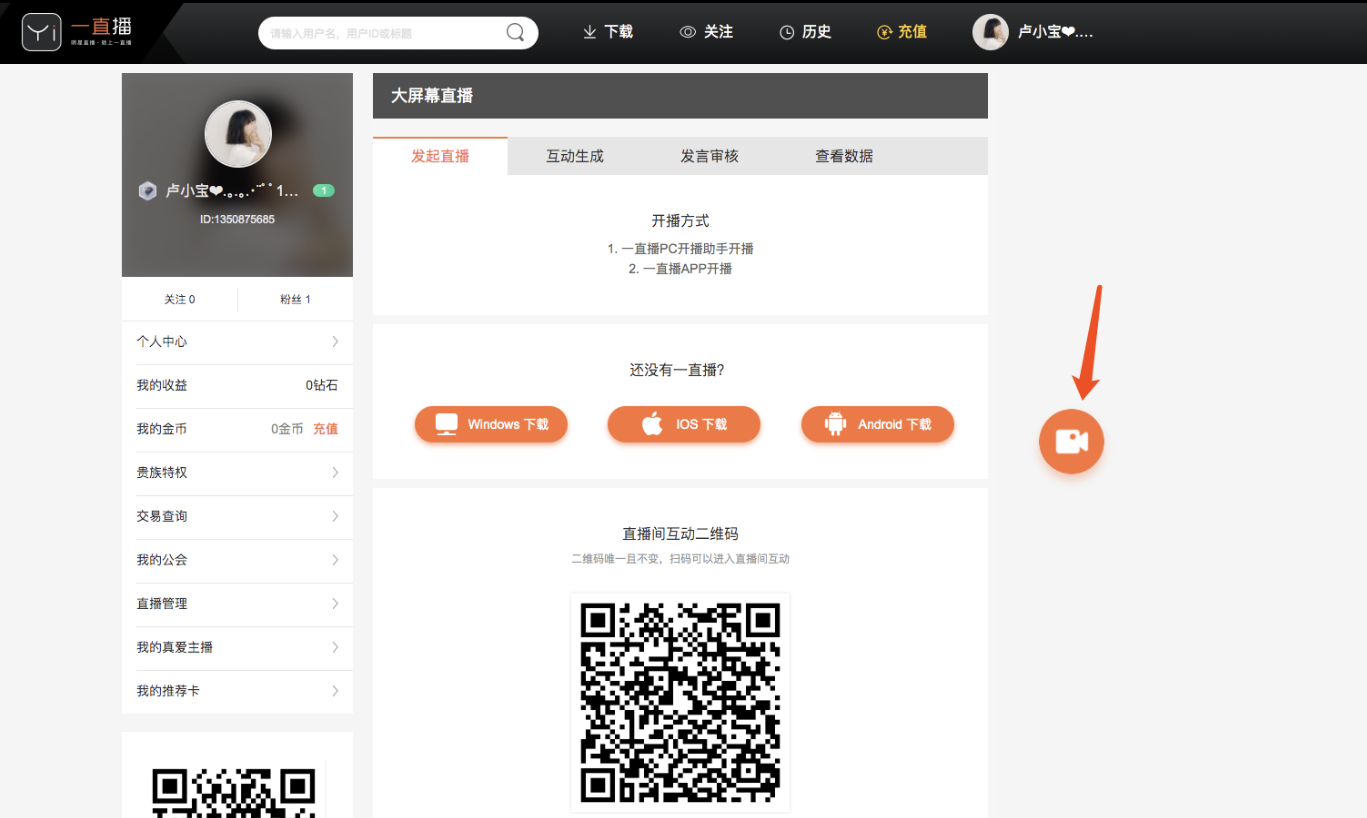Download the Windows client

(491, 424)
